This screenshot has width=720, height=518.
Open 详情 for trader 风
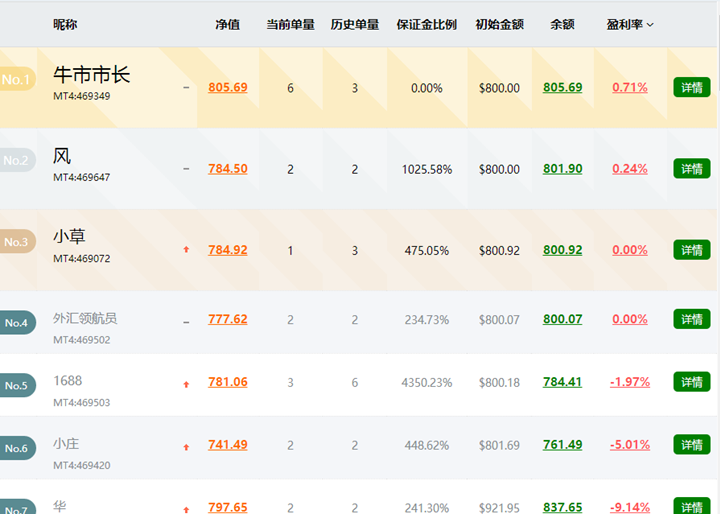point(692,169)
